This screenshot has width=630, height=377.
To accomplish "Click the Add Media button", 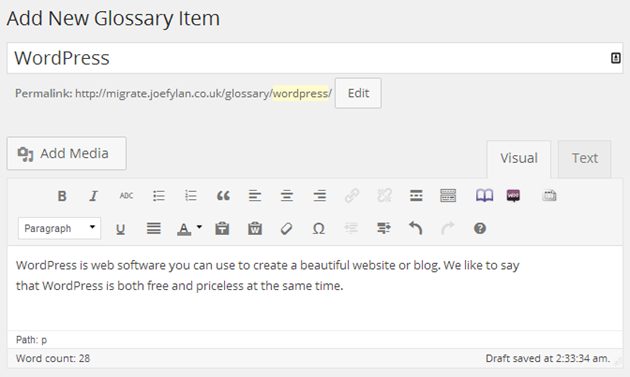I will pos(67,153).
